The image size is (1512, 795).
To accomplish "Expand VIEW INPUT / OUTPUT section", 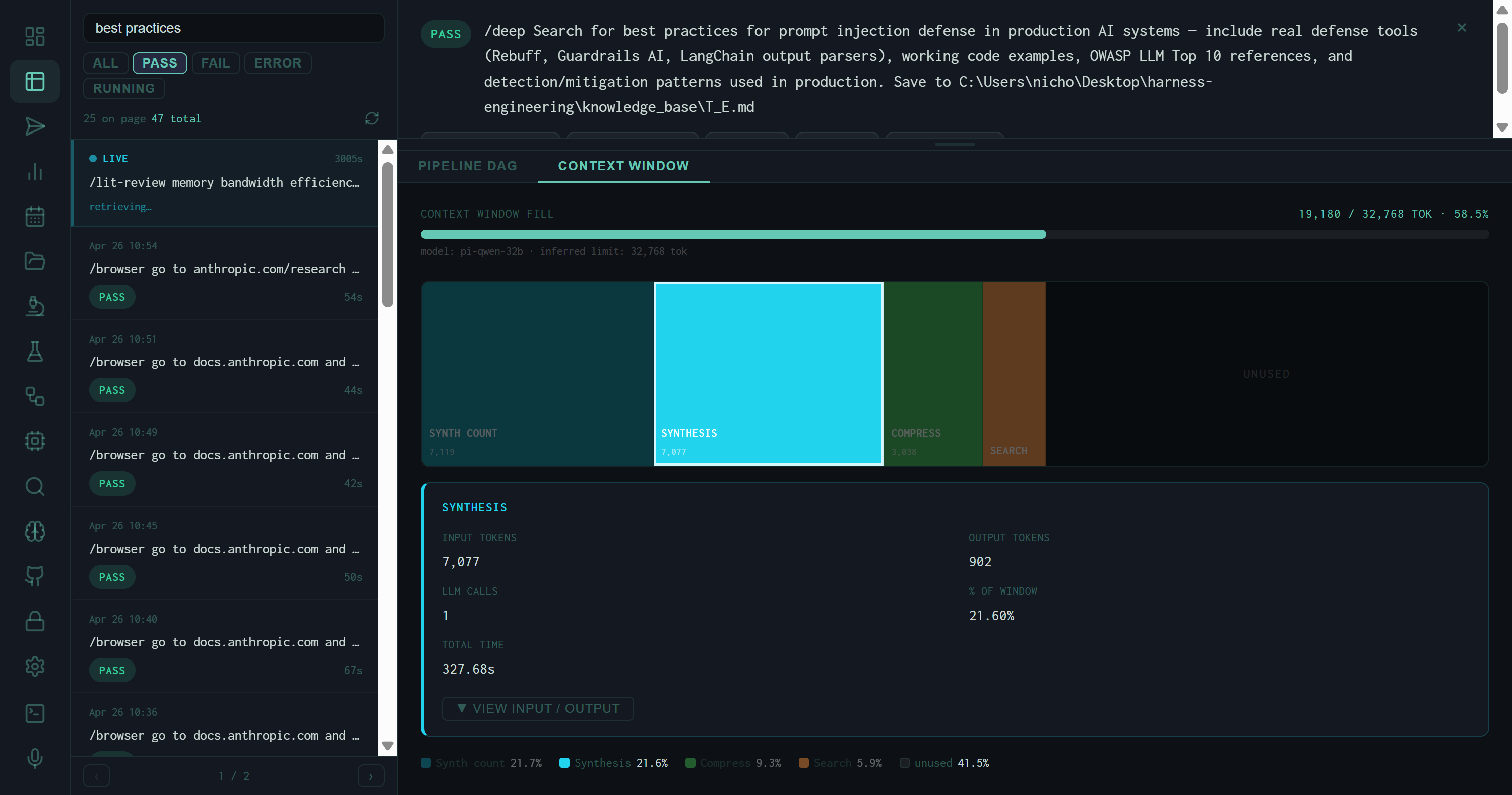I will (537, 708).
